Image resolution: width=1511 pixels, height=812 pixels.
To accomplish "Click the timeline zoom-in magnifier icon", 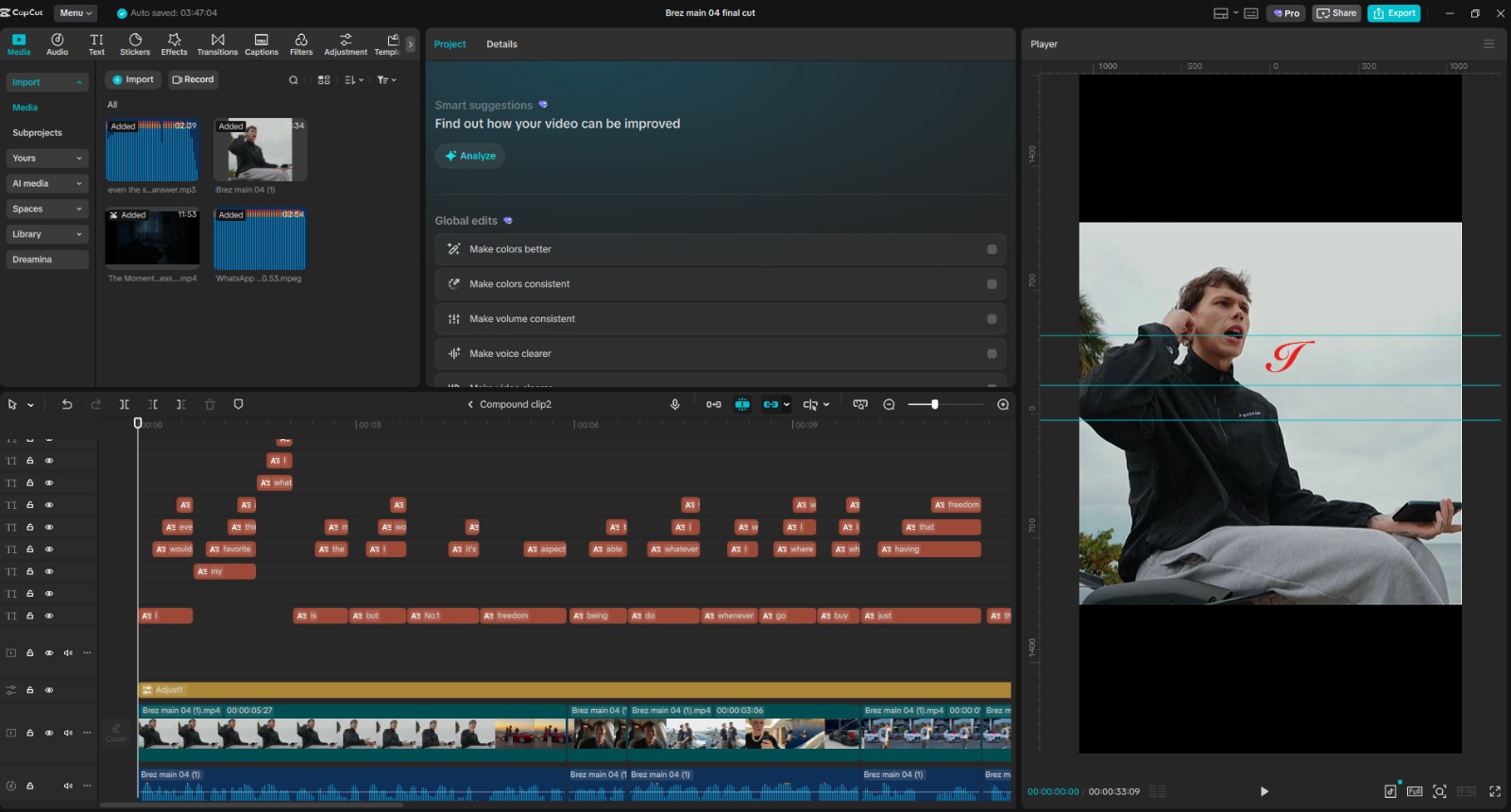I will click(x=1003, y=404).
